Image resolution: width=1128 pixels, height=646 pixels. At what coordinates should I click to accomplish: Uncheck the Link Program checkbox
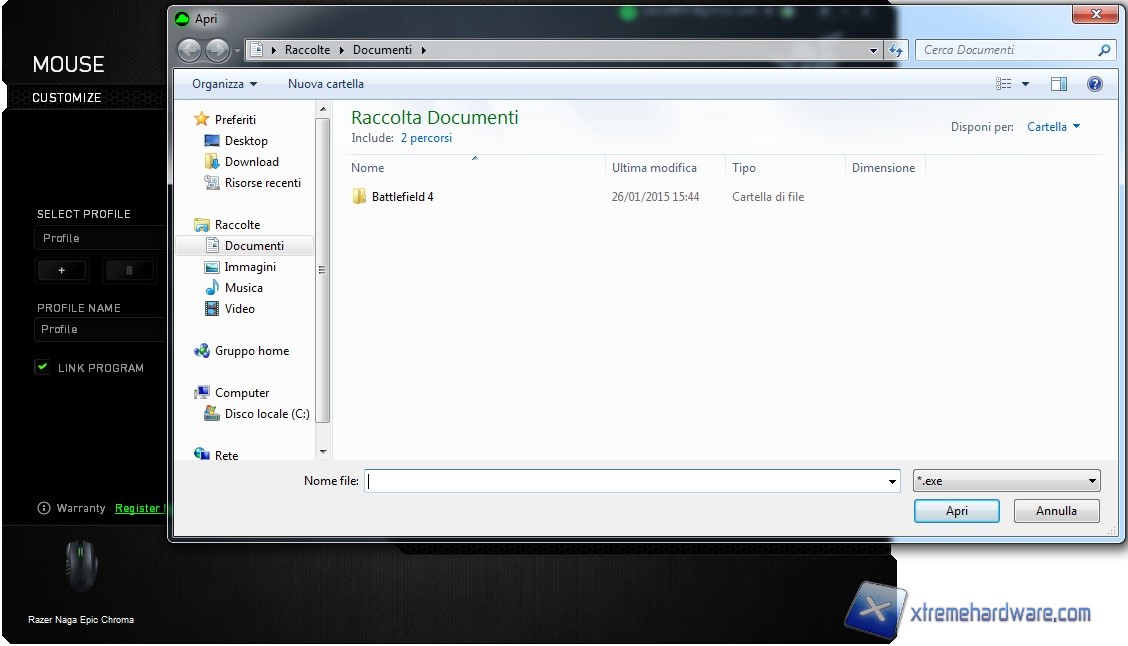42,367
